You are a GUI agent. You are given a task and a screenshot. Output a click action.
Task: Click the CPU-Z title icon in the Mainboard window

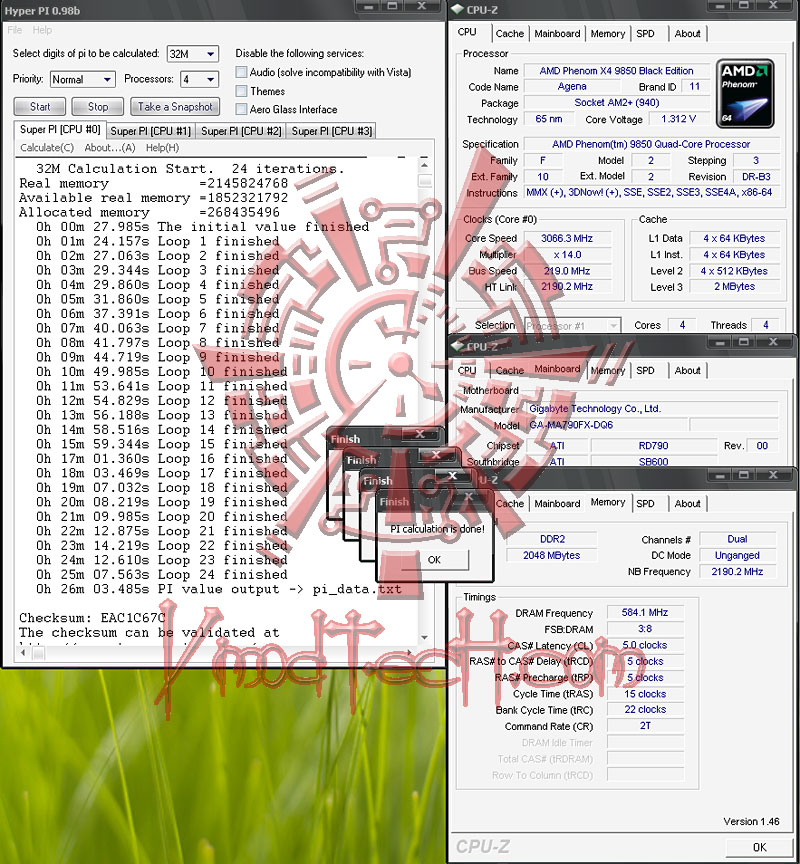point(457,347)
